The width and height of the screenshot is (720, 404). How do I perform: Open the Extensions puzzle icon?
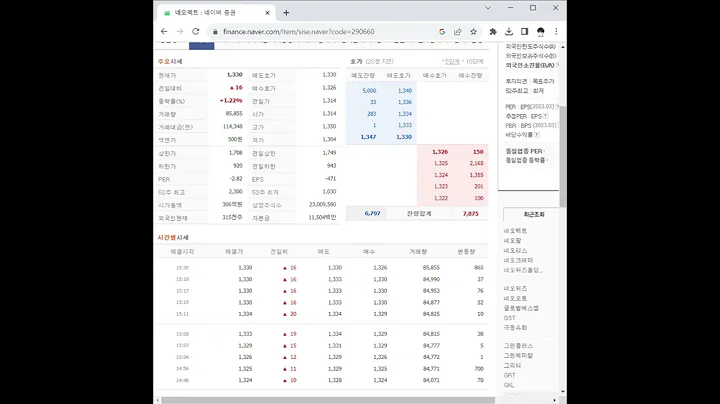[x=493, y=32]
